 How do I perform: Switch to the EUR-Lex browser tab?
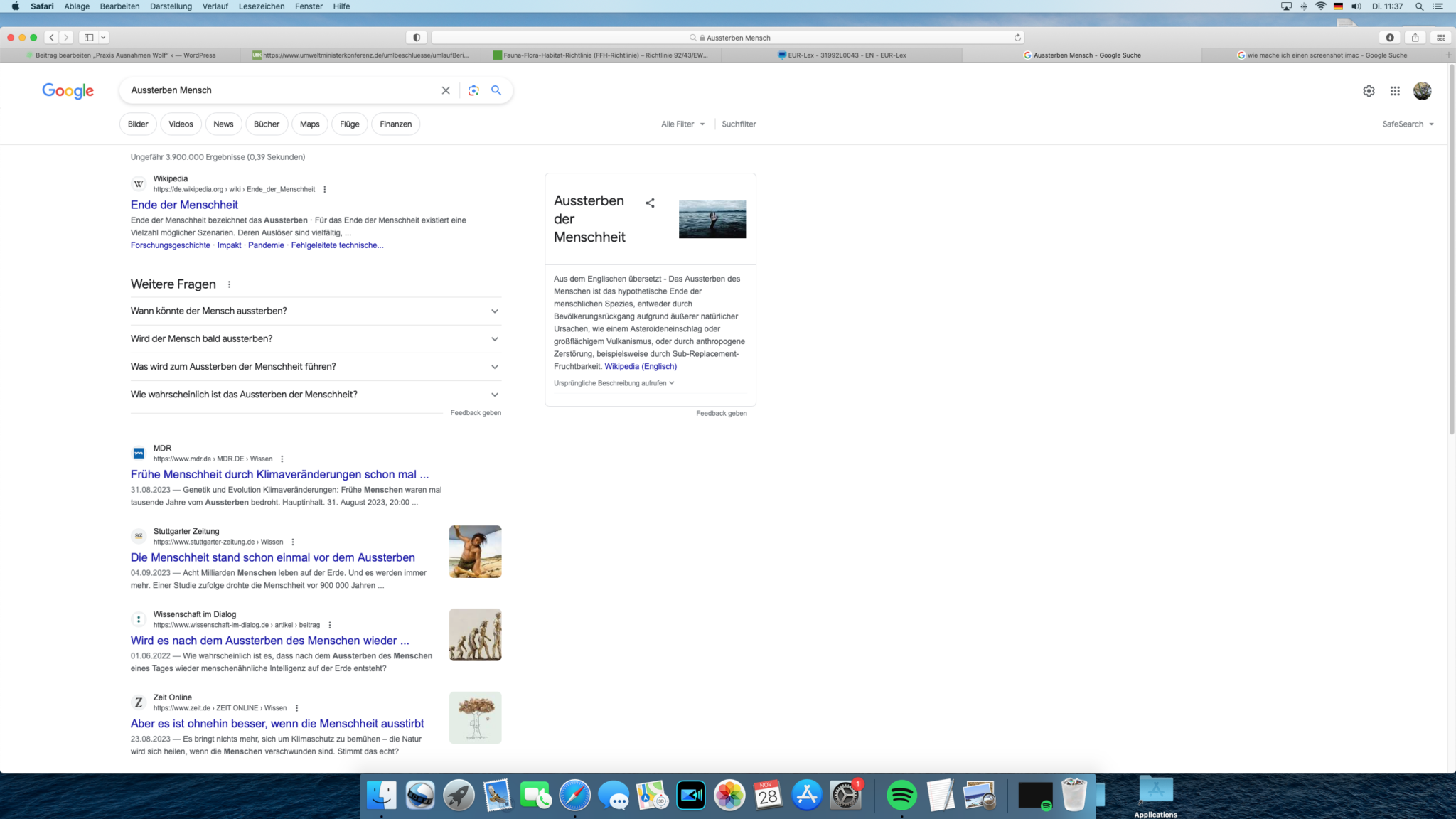pos(842,55)
